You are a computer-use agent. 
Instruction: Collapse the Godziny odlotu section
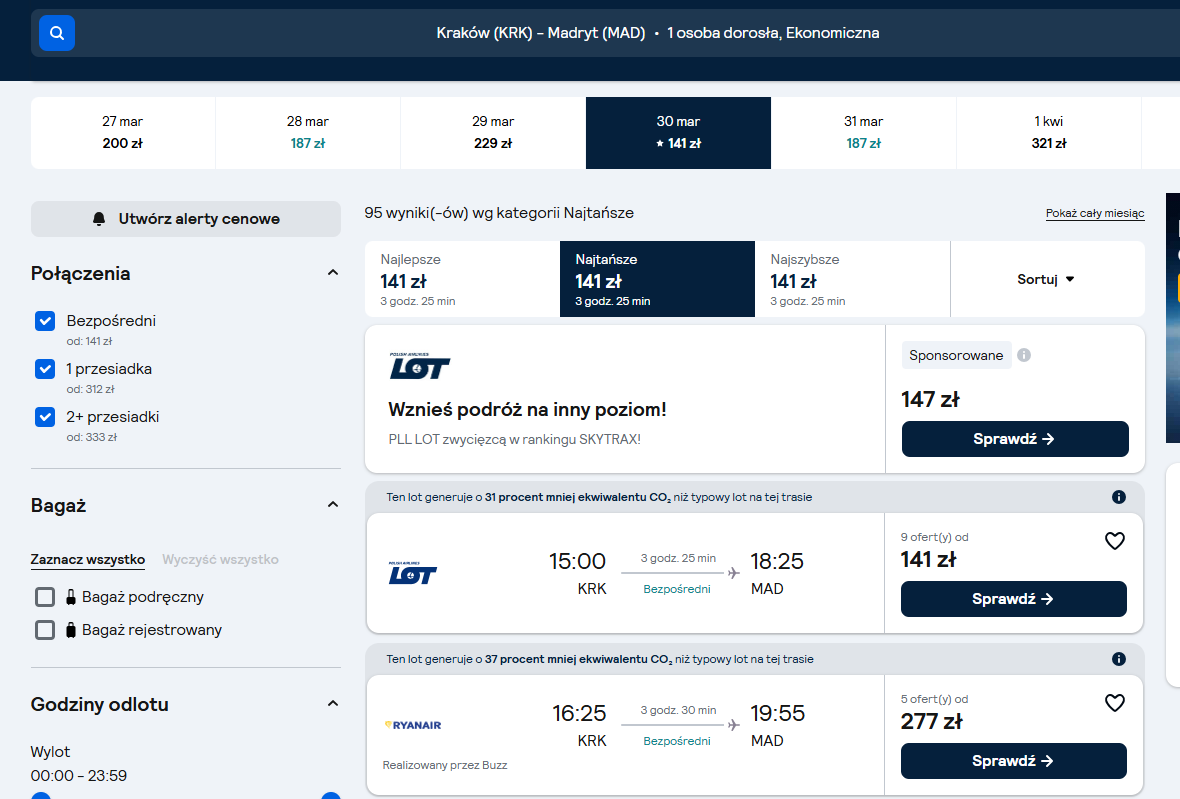[333, 703]
